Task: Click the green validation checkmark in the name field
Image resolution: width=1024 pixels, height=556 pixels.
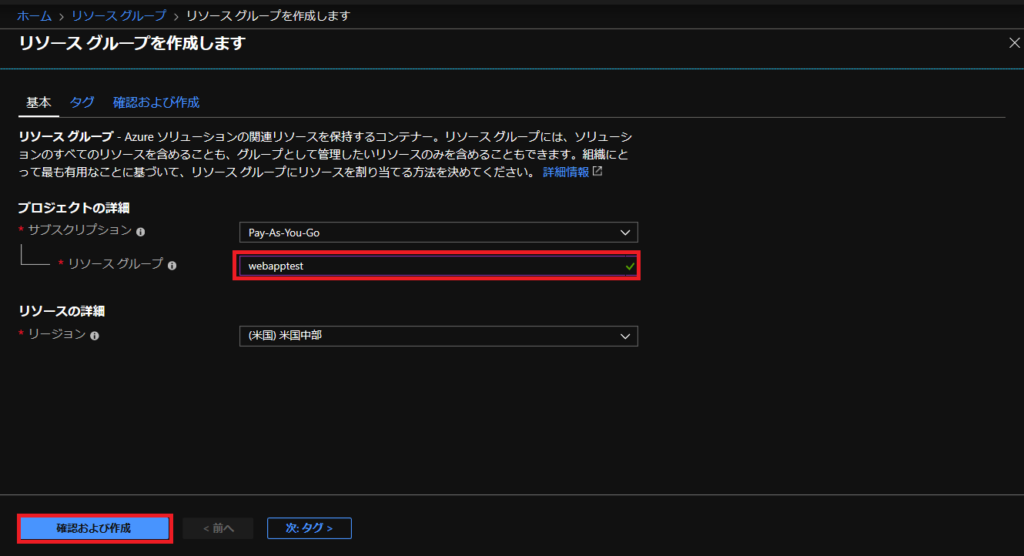Action: pos(630,267)
